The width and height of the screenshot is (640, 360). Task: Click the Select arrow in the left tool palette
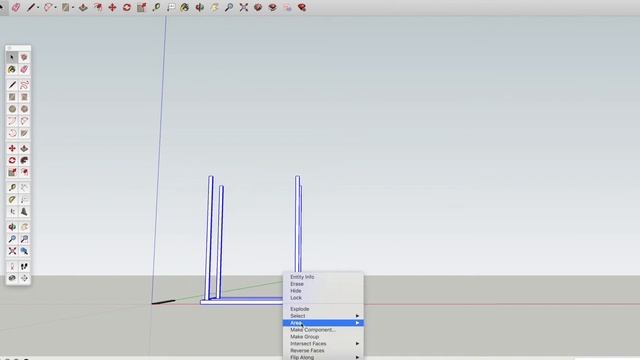pyautogui.click(x=12, y=58)
